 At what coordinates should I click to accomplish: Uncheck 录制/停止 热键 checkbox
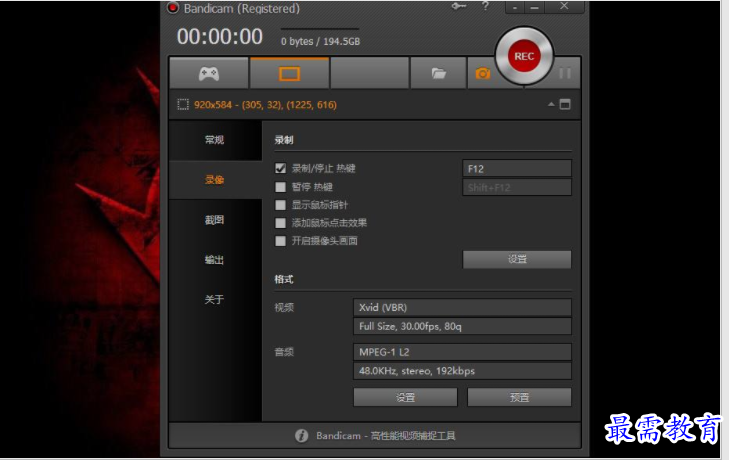click(280, 168)
